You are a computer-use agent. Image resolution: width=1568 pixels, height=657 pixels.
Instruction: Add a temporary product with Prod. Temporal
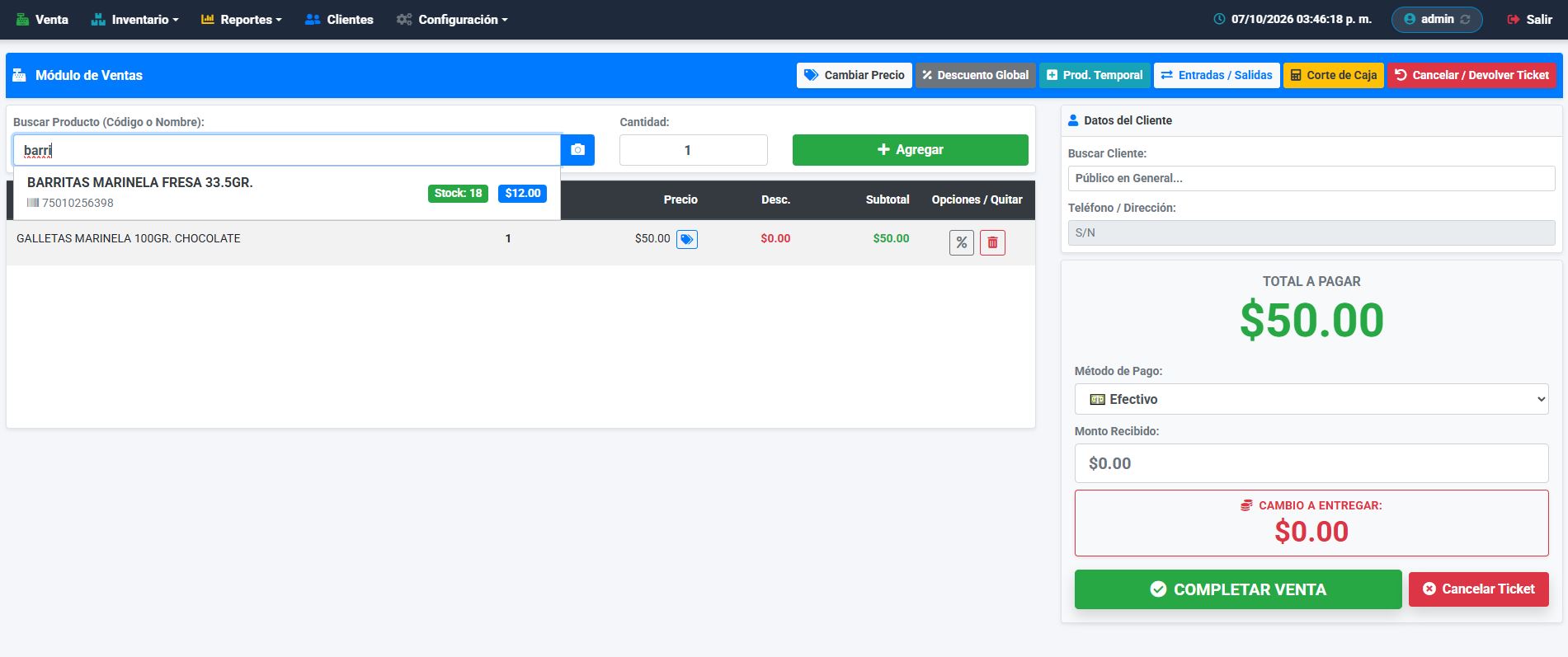[1095, 75]
